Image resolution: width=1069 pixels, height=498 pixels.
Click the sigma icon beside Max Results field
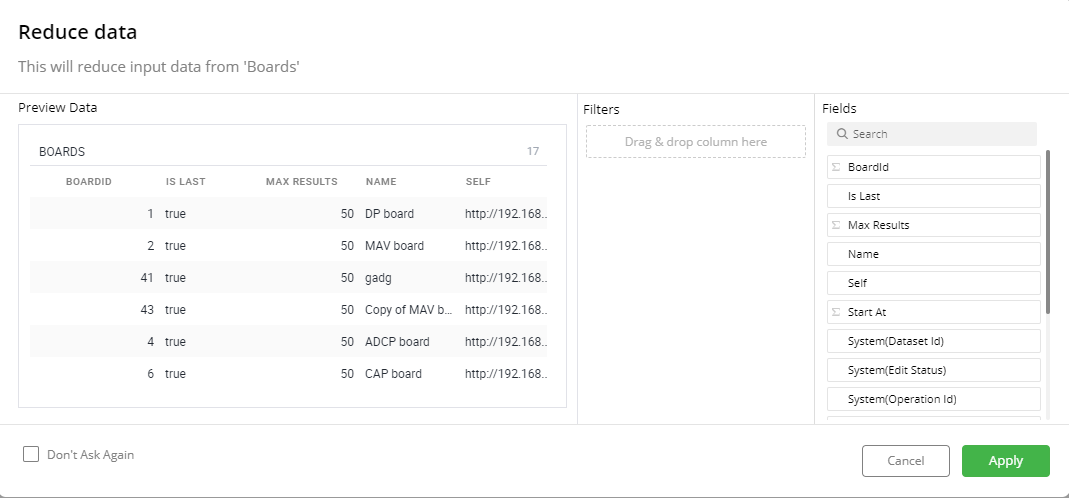tap(836, 225)
